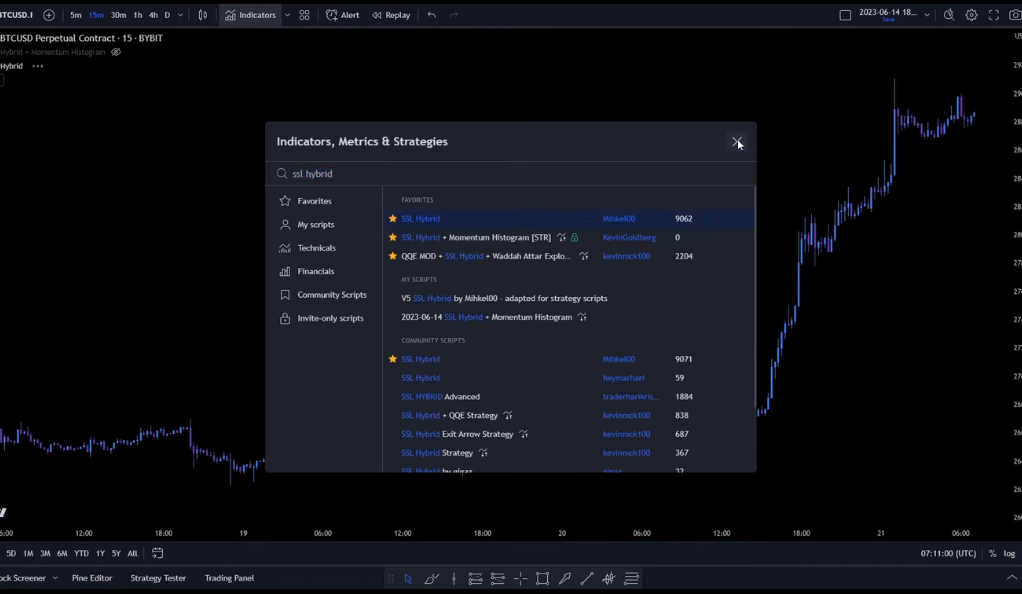Open the Hybrid indicator more options dots

(38, 66)
